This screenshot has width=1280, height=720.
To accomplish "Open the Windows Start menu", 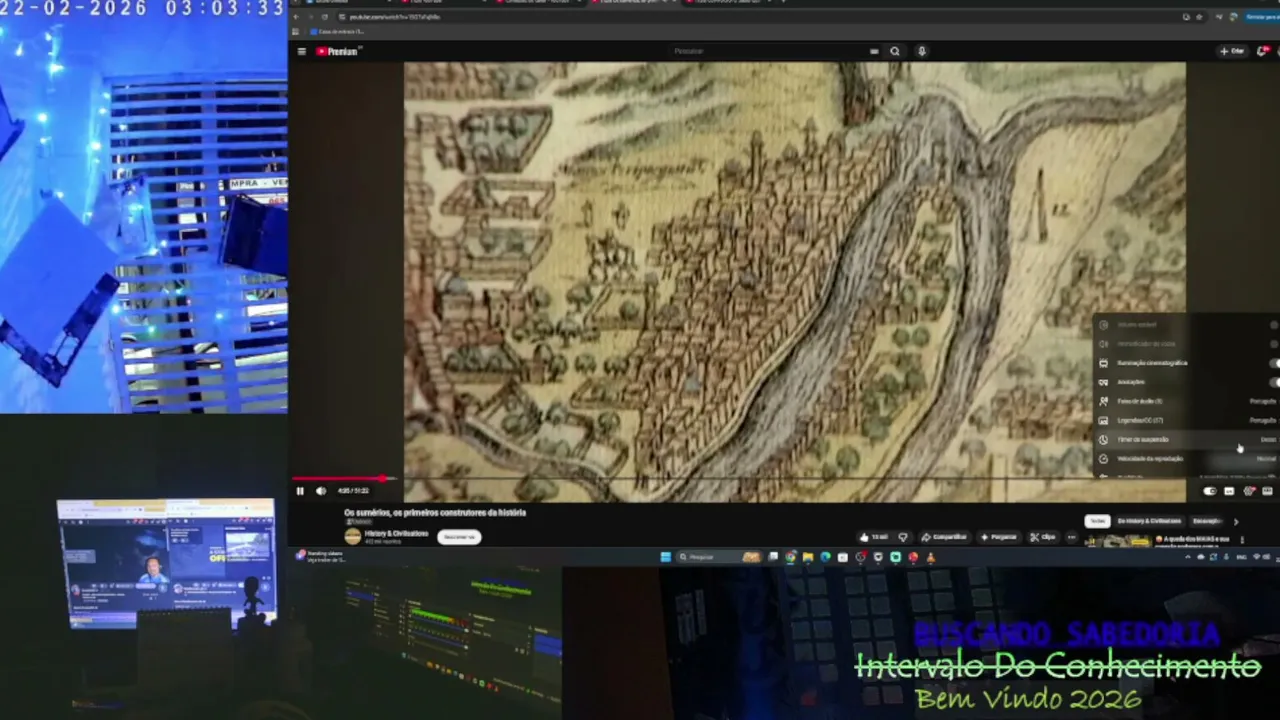I will coord(666,557).
